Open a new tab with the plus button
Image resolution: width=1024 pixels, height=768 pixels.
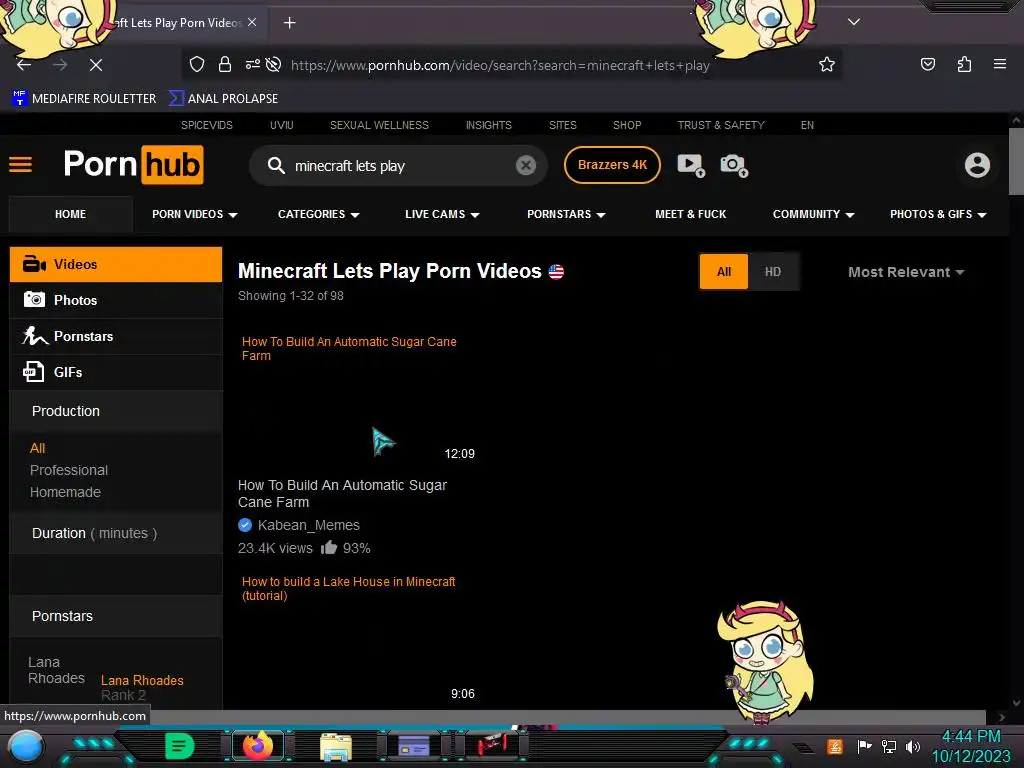[289, 23]
